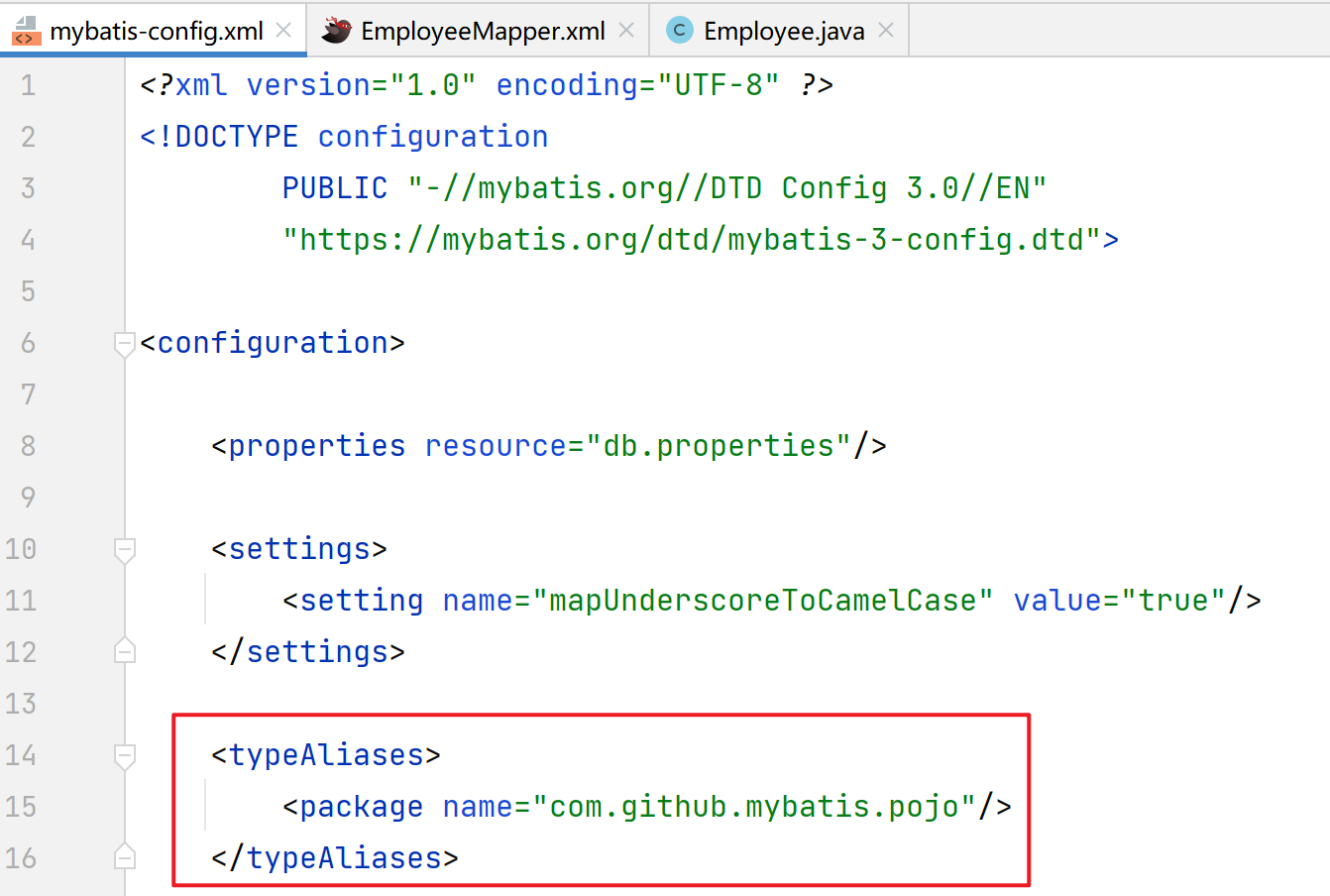Open the mybatis-3-config.dtd URL
The width and height of the screenshot is (1330, 896).
coord(694,239)
